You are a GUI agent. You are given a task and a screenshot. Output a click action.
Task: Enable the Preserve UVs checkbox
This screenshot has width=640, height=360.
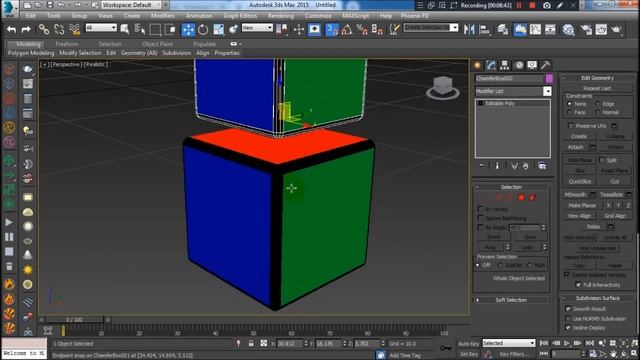coord(571,126)
